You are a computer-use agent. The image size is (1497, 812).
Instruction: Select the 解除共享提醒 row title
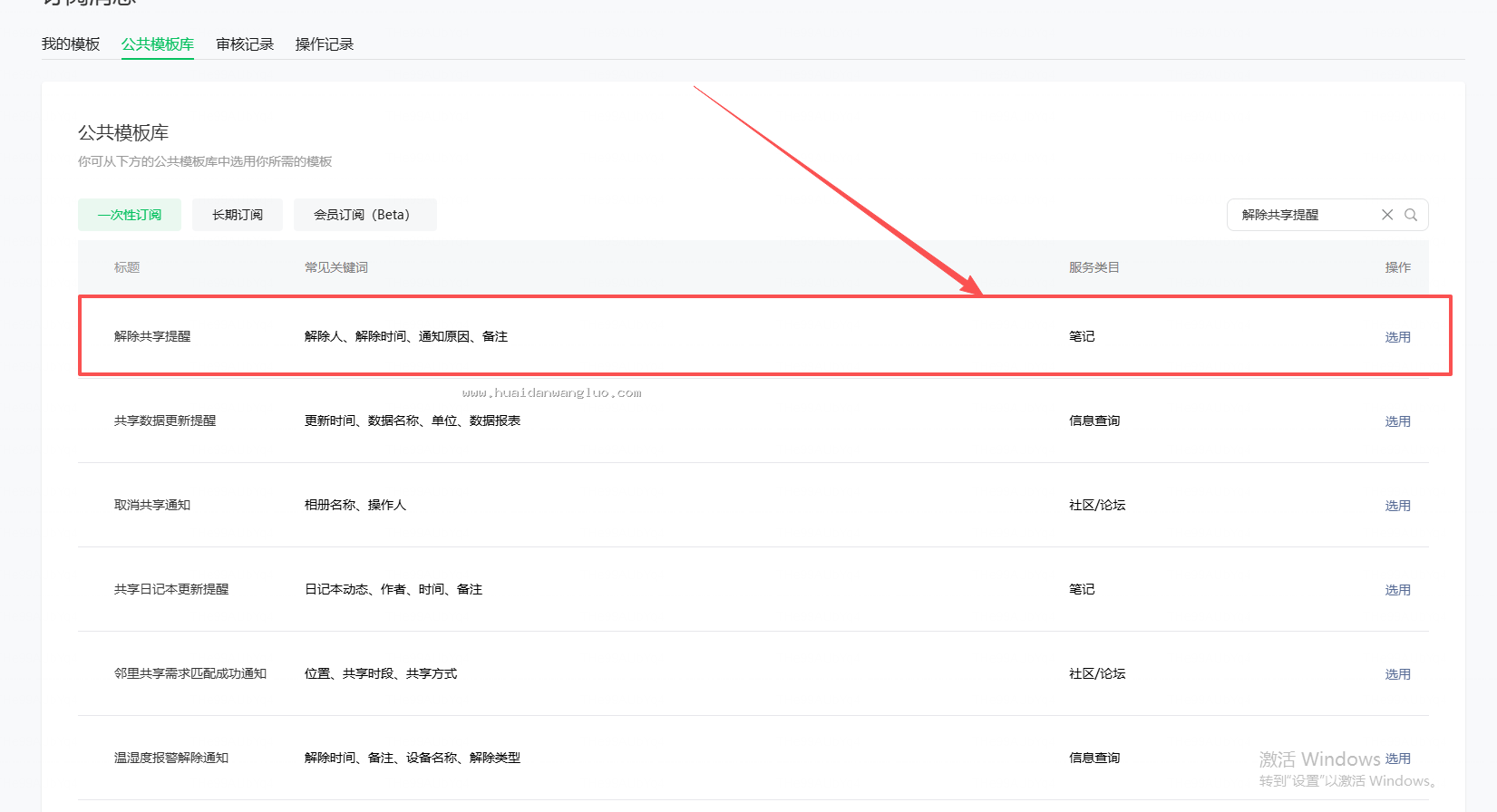(152, 336)
